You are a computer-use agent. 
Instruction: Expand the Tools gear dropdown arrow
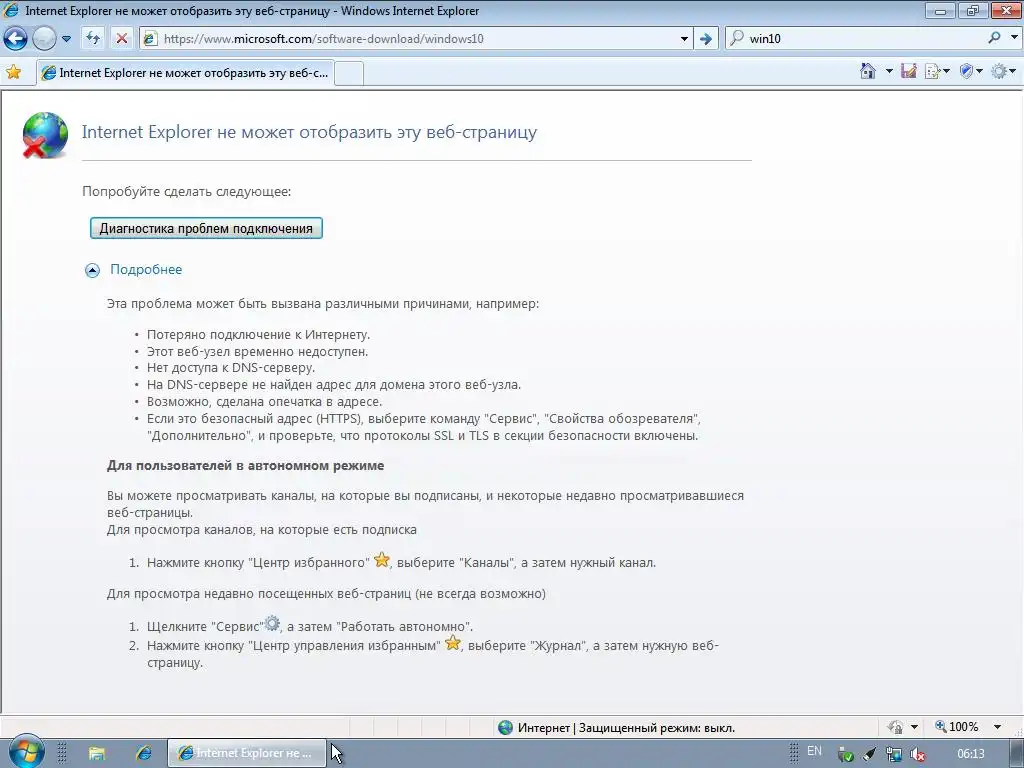point(1014,71)
